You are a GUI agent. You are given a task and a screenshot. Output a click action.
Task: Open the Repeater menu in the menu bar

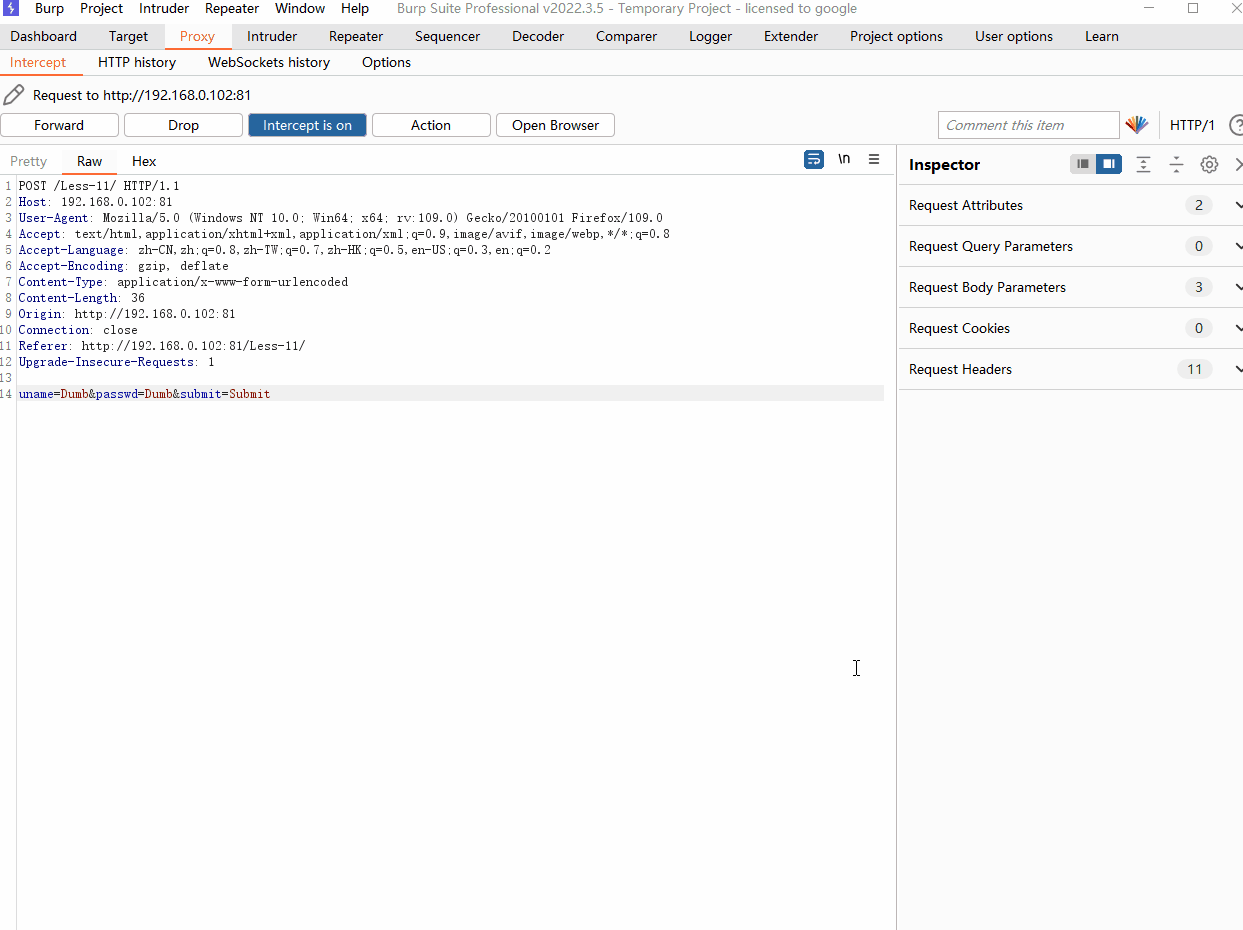click(232, 8)
